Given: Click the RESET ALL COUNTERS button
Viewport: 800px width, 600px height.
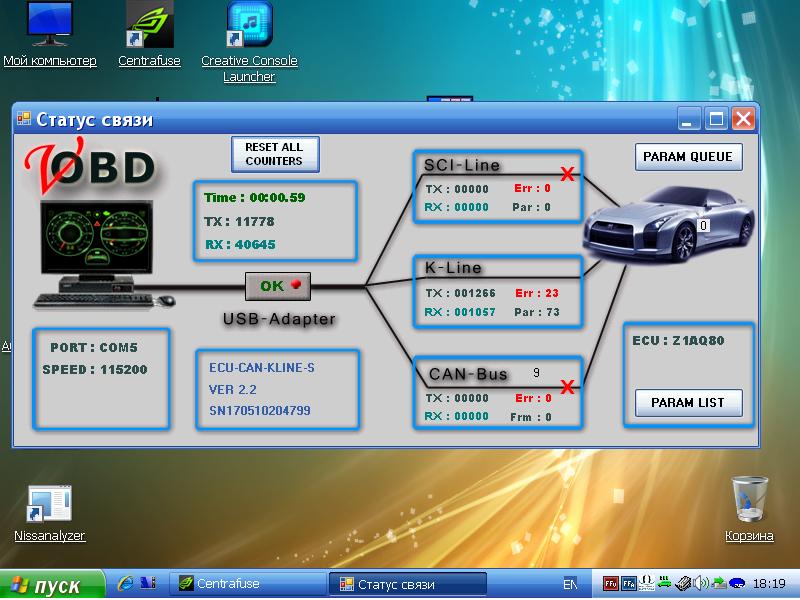Looking at the screenshot, I should click(274, 154).
